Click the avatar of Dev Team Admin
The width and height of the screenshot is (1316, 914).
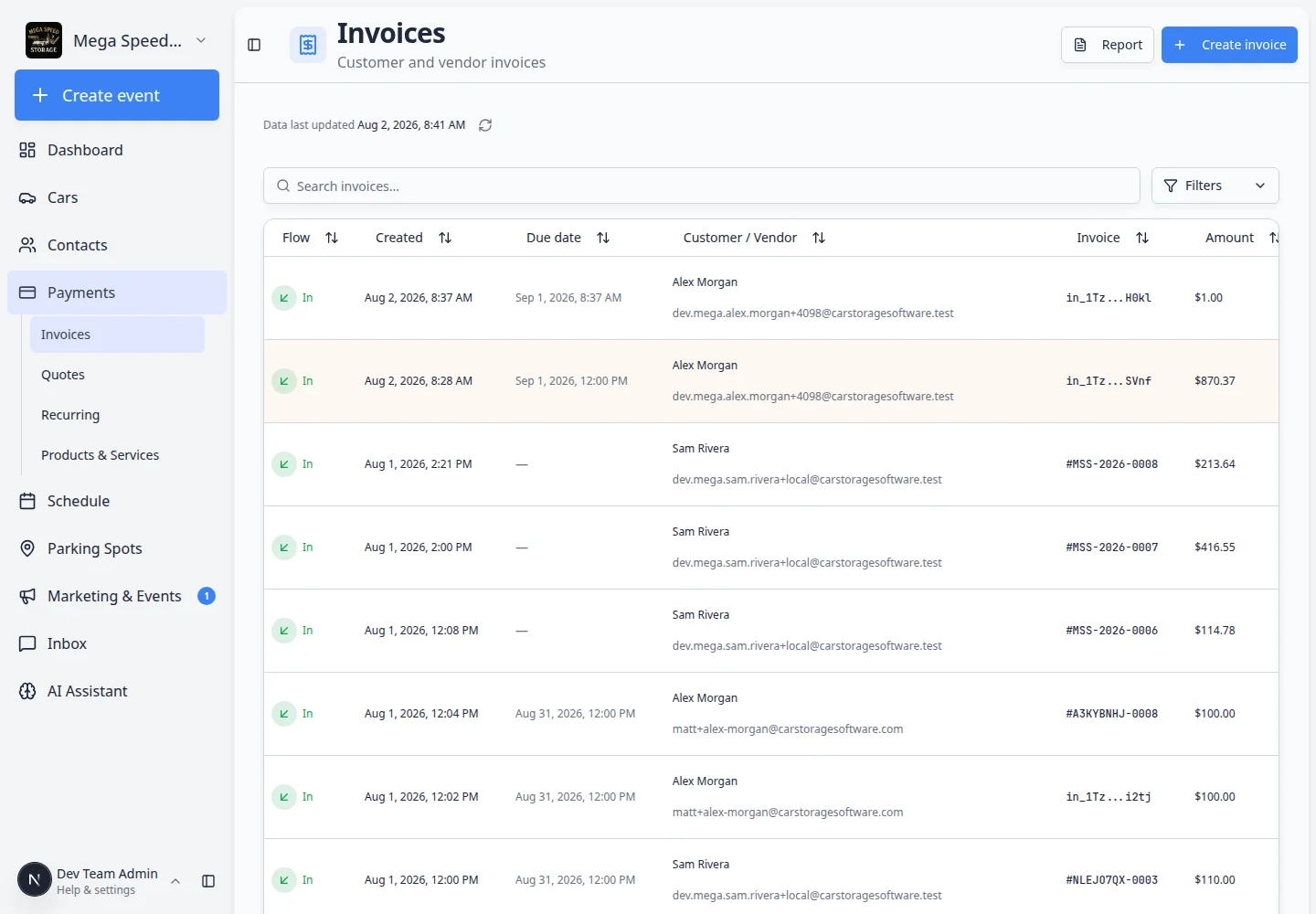click(35, 880)
